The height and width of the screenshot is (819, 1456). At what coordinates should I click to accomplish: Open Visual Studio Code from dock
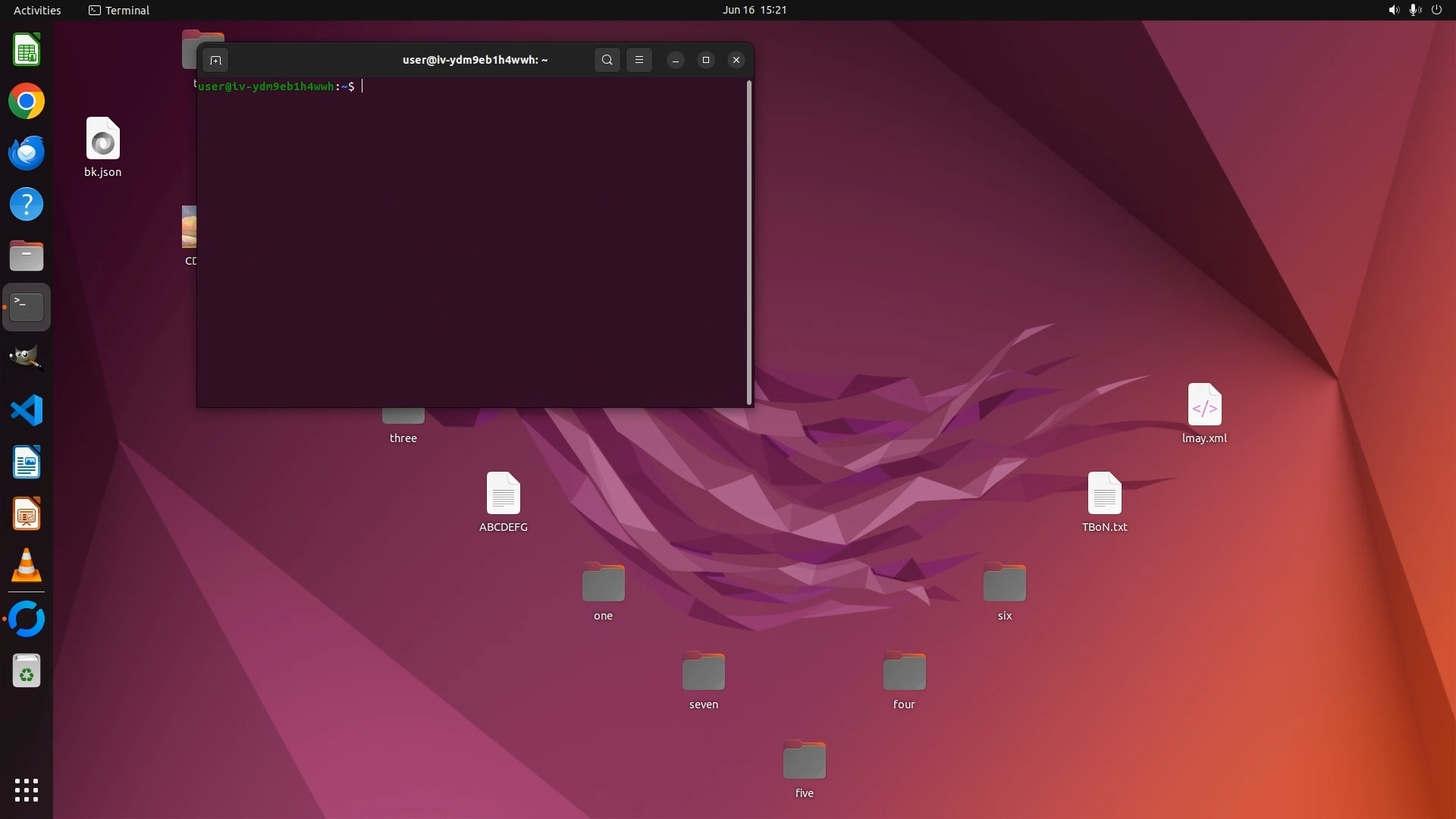[27, 411]
